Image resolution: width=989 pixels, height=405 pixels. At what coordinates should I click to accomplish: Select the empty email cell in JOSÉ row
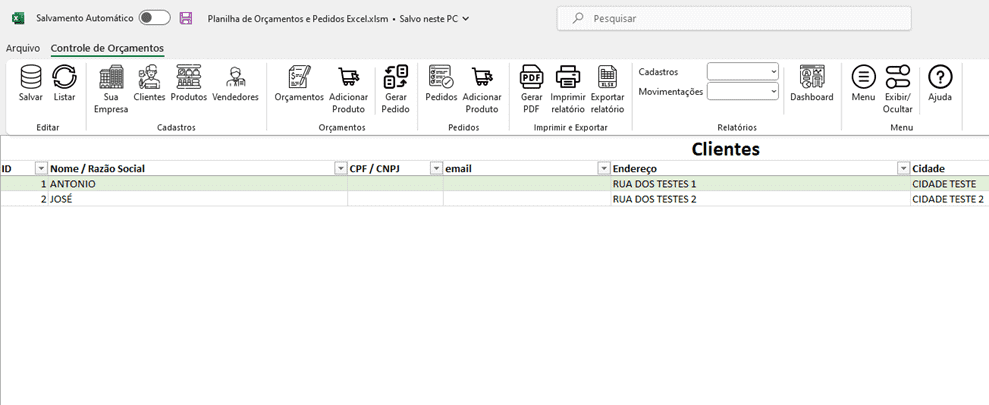pos(527,199)
